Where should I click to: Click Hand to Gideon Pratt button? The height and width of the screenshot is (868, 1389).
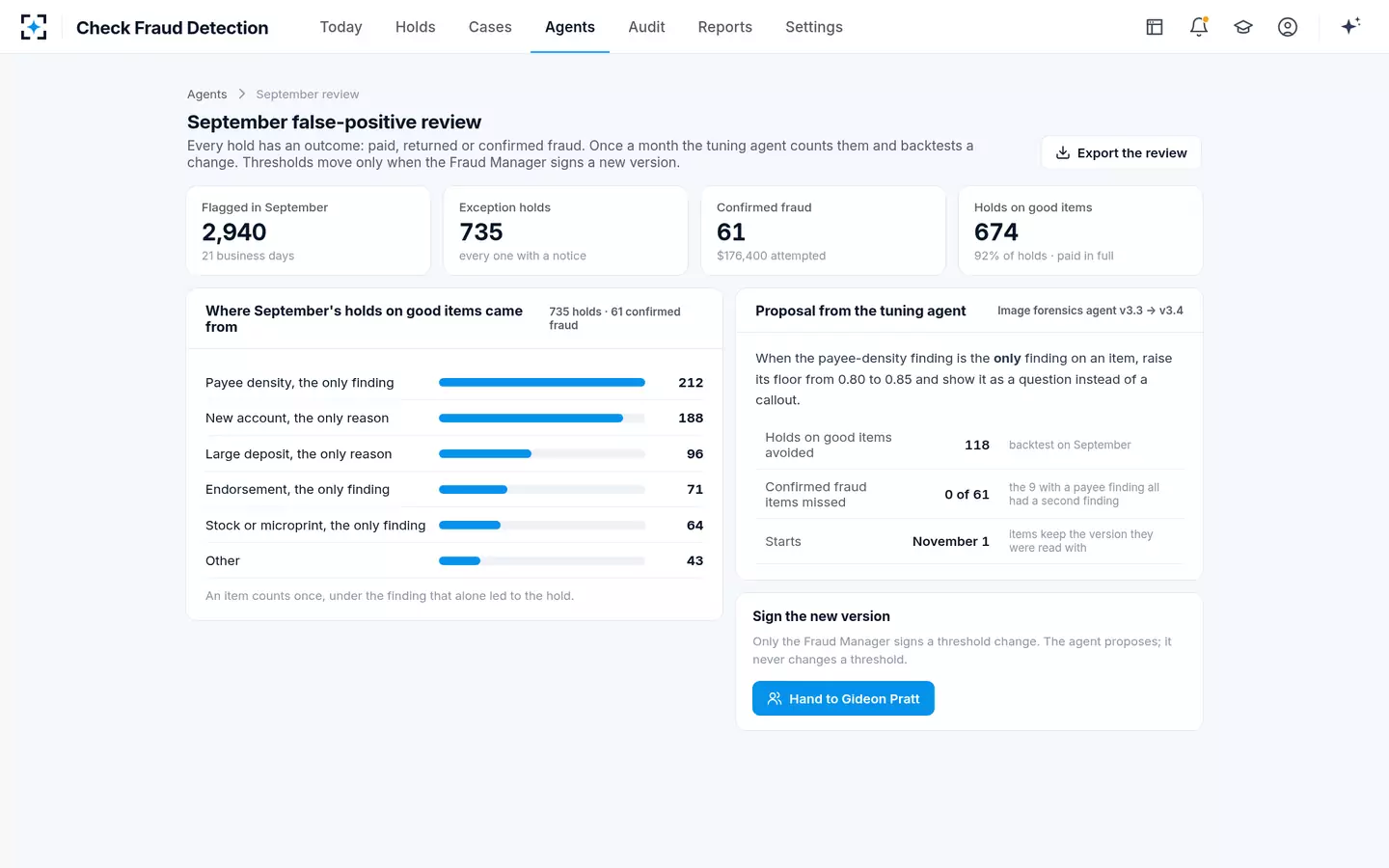843,698
